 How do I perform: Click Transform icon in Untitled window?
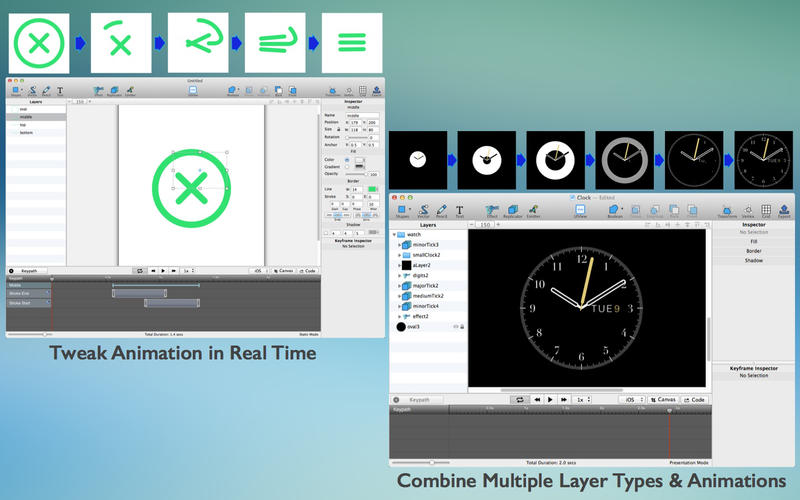pos(333,91)
